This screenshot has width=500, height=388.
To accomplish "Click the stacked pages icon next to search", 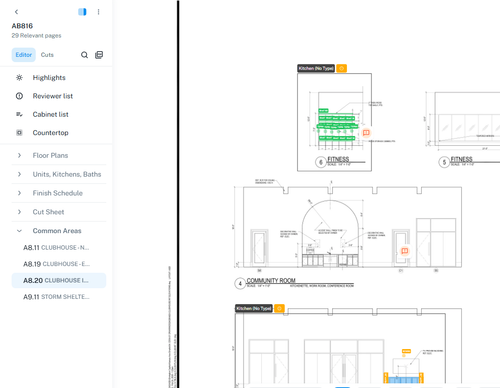I will click(x=99, y=55).
